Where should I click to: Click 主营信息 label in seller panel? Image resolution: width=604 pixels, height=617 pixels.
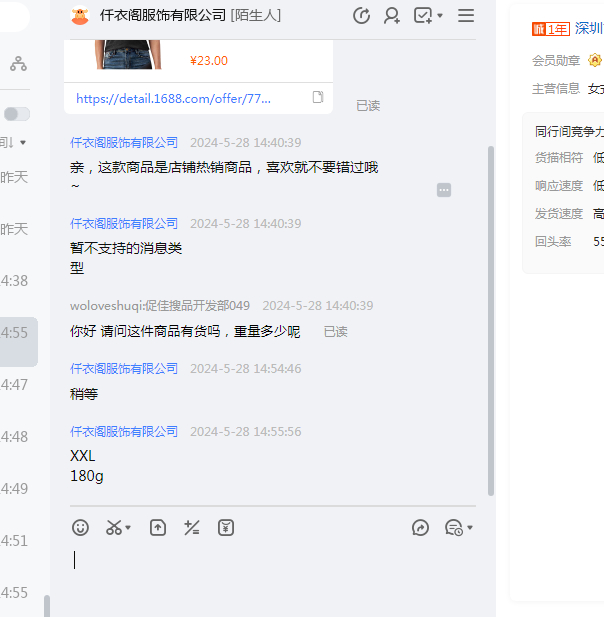pyautogui.click(x=556, y=89)
